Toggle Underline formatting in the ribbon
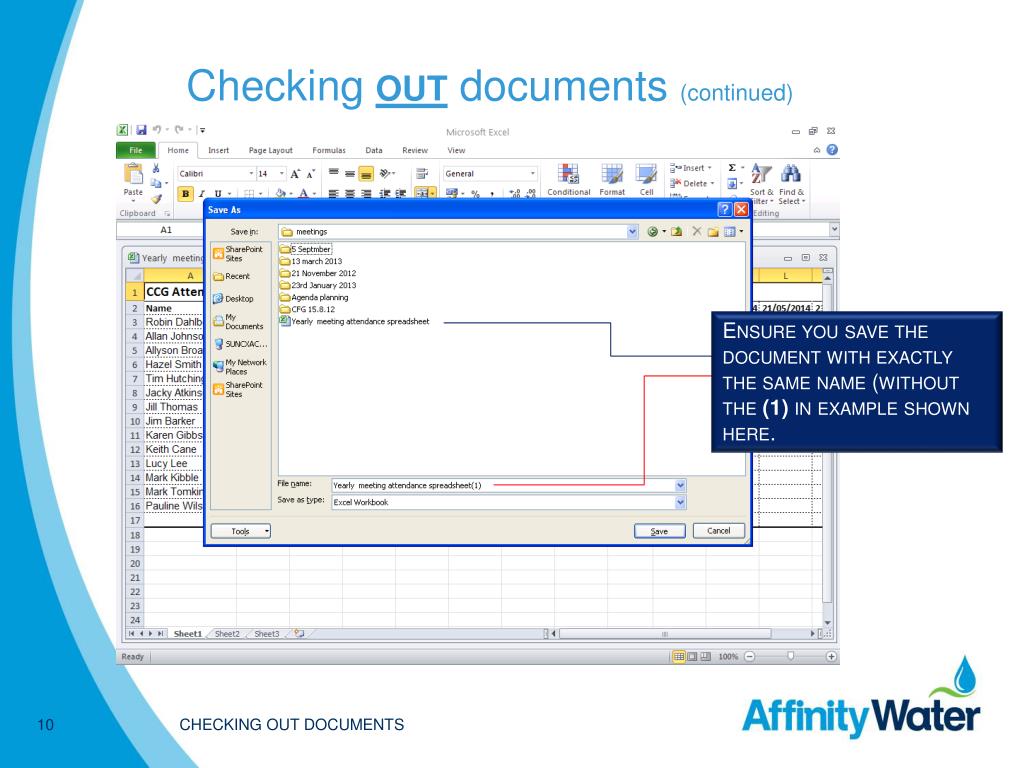Screen dimensions: 1024x768 pyautogui.click(x=217, y=194)
